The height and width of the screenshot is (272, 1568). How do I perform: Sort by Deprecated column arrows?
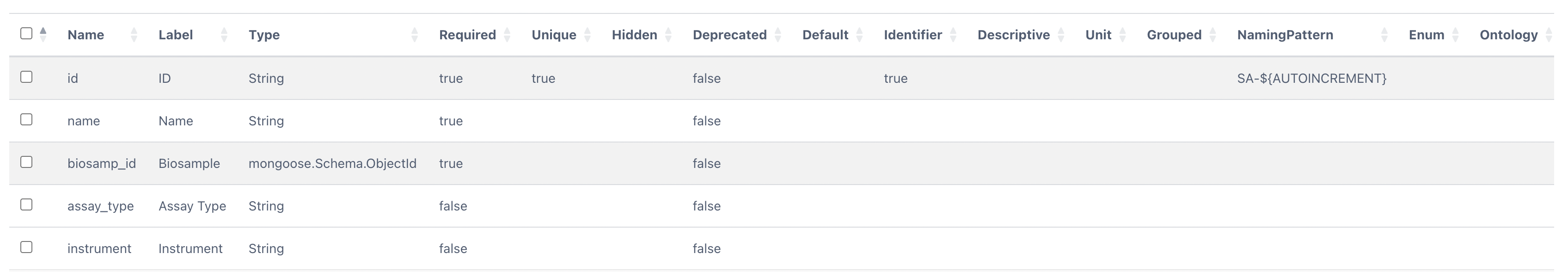tap(778, 35)
